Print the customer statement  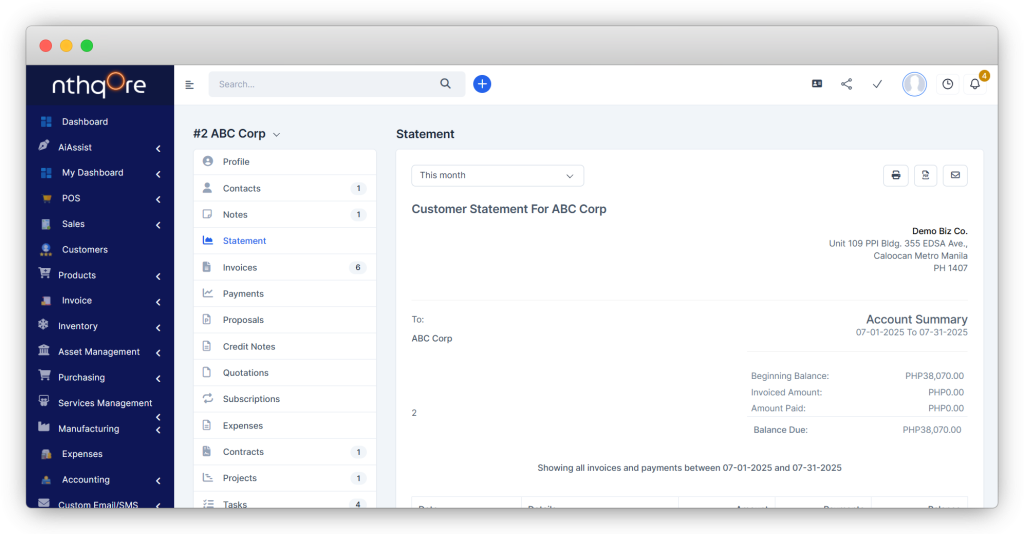point(895,176)
